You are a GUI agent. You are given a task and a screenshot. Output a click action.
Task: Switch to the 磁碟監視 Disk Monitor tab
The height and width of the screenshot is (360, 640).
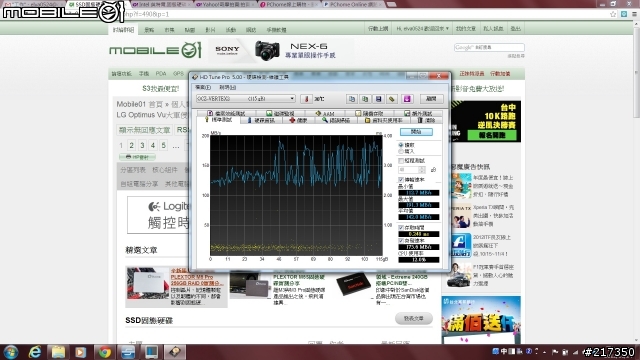coord(281,113)
